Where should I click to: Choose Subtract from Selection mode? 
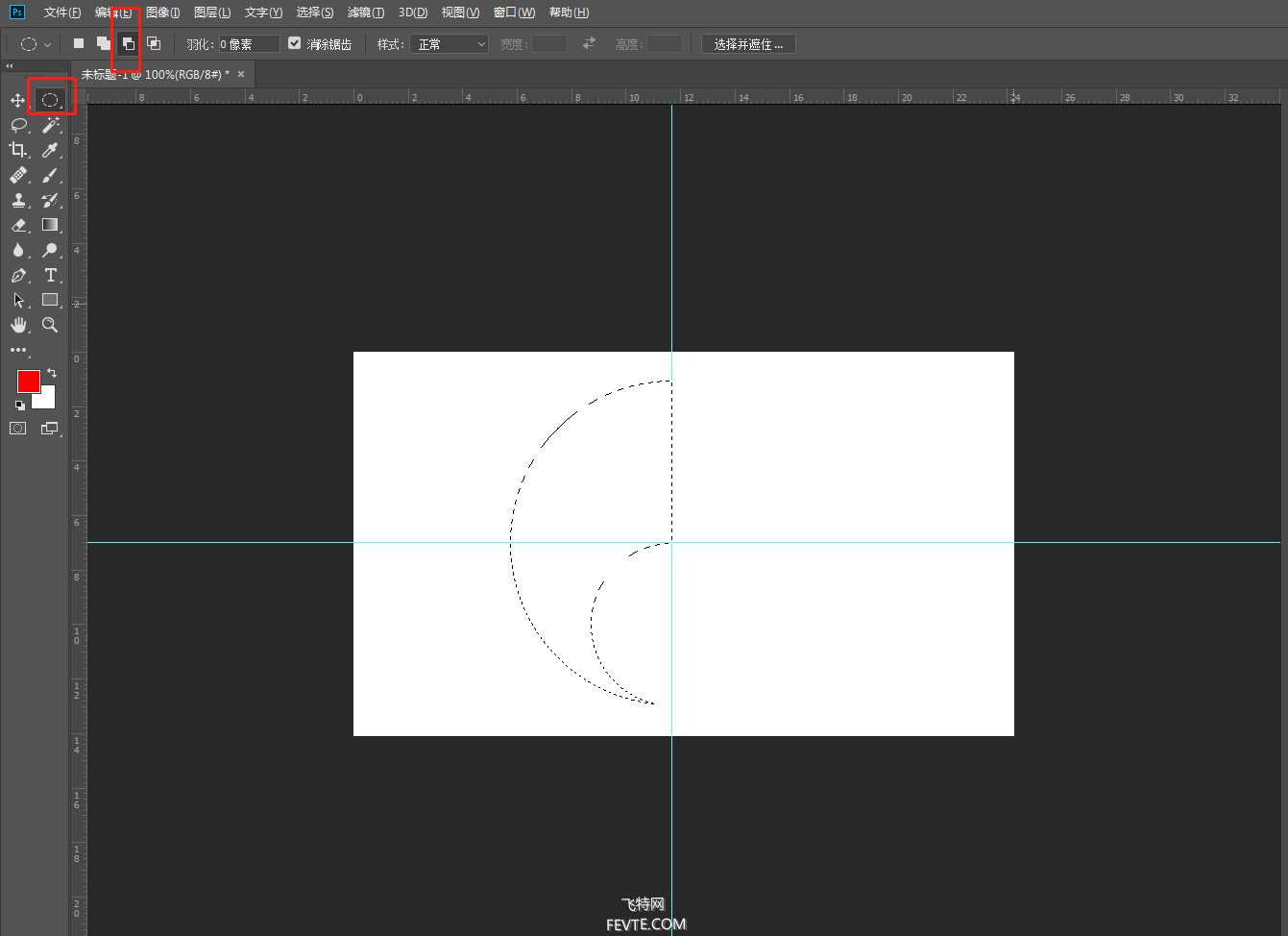coord(128,43)
